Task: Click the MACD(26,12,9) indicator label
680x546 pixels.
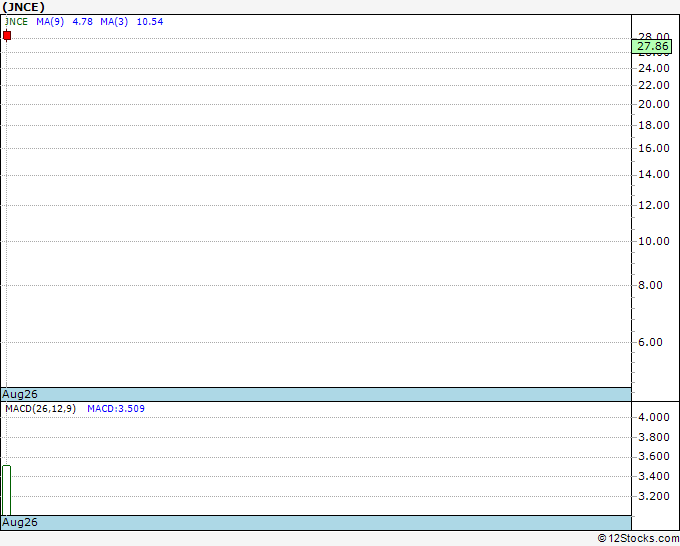Action: 40,409
